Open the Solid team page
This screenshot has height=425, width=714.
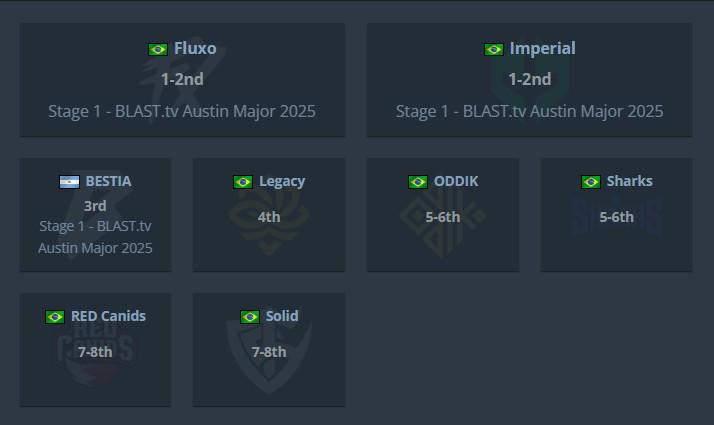tap(282, 316)
